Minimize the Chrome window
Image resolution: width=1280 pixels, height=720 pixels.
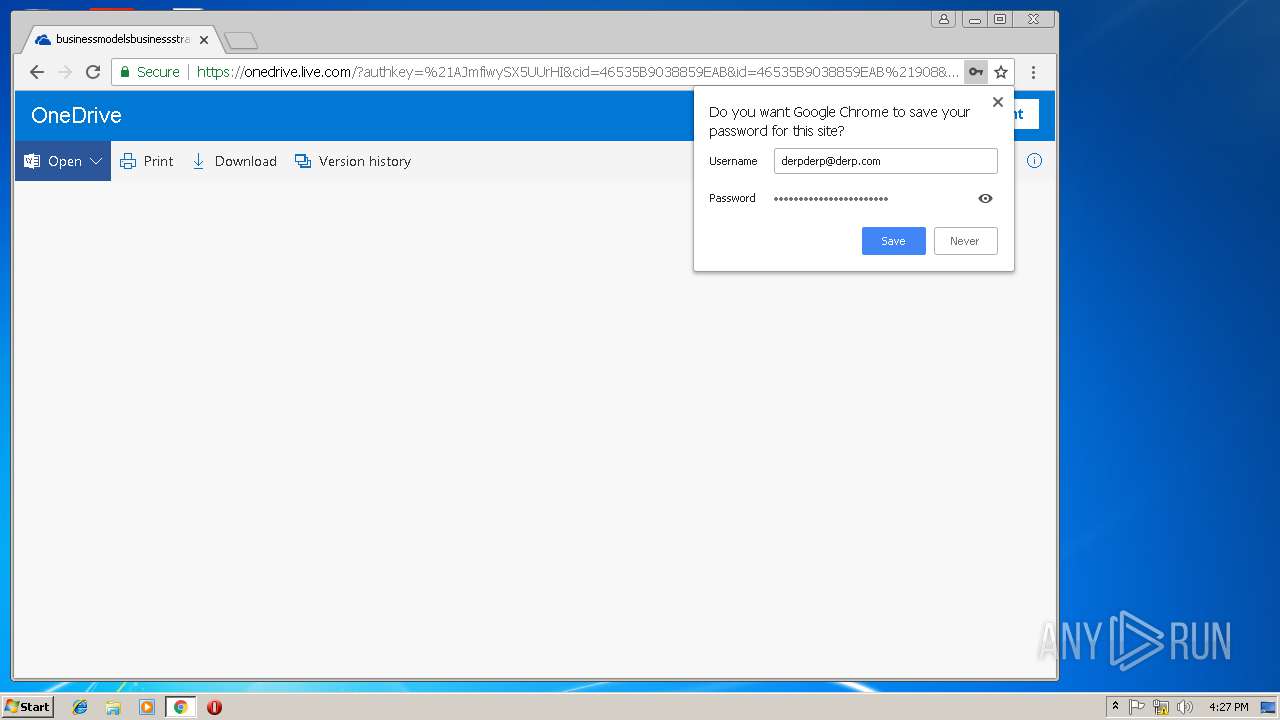click(974, 19)
